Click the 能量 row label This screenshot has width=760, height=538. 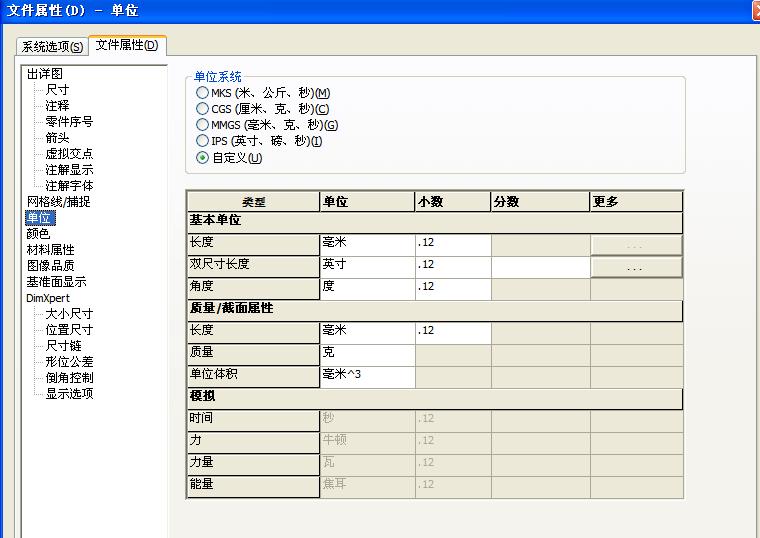[x=253, y=487]
